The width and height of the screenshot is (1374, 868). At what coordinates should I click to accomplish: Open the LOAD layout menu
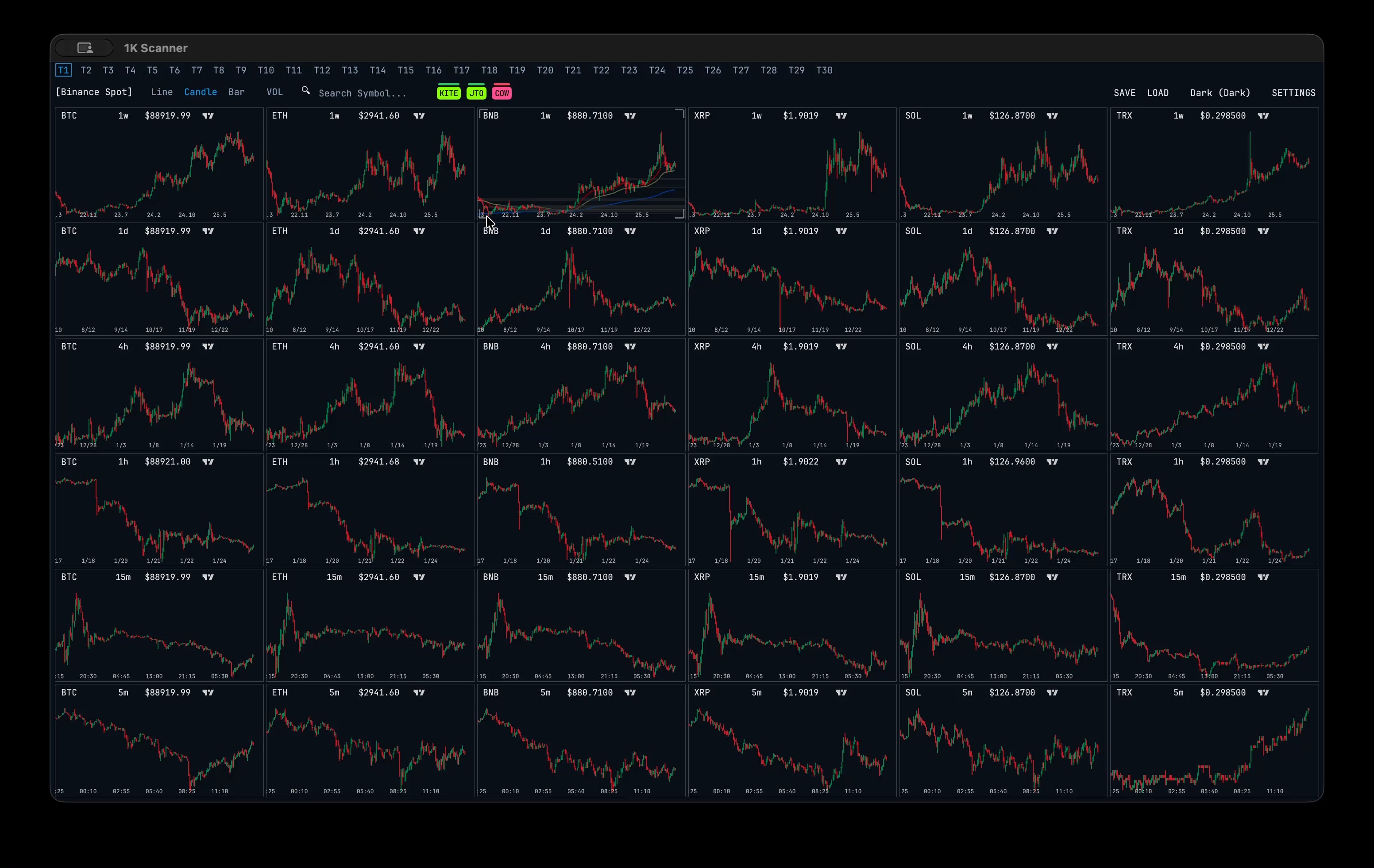coord(1158,92)
